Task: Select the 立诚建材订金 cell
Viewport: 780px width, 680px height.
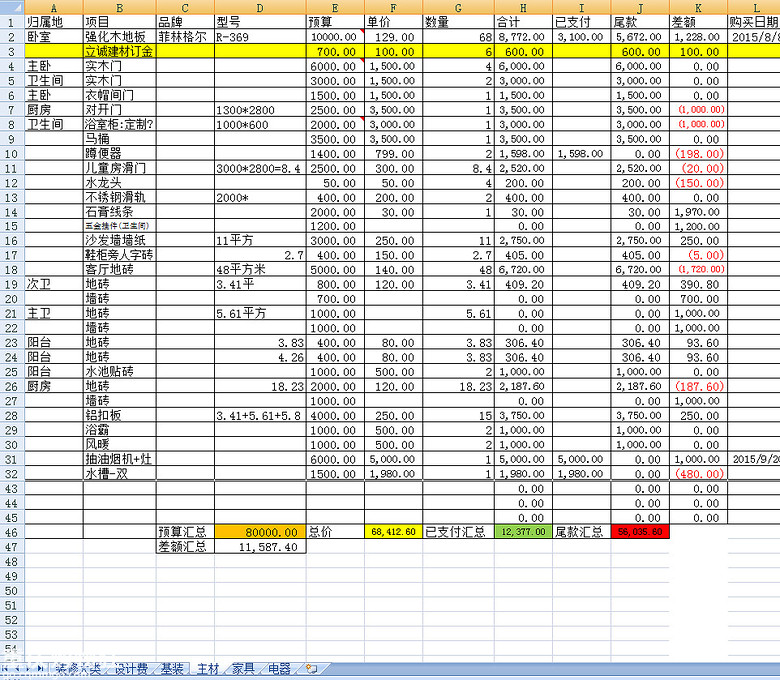Action: pos(118,50)
